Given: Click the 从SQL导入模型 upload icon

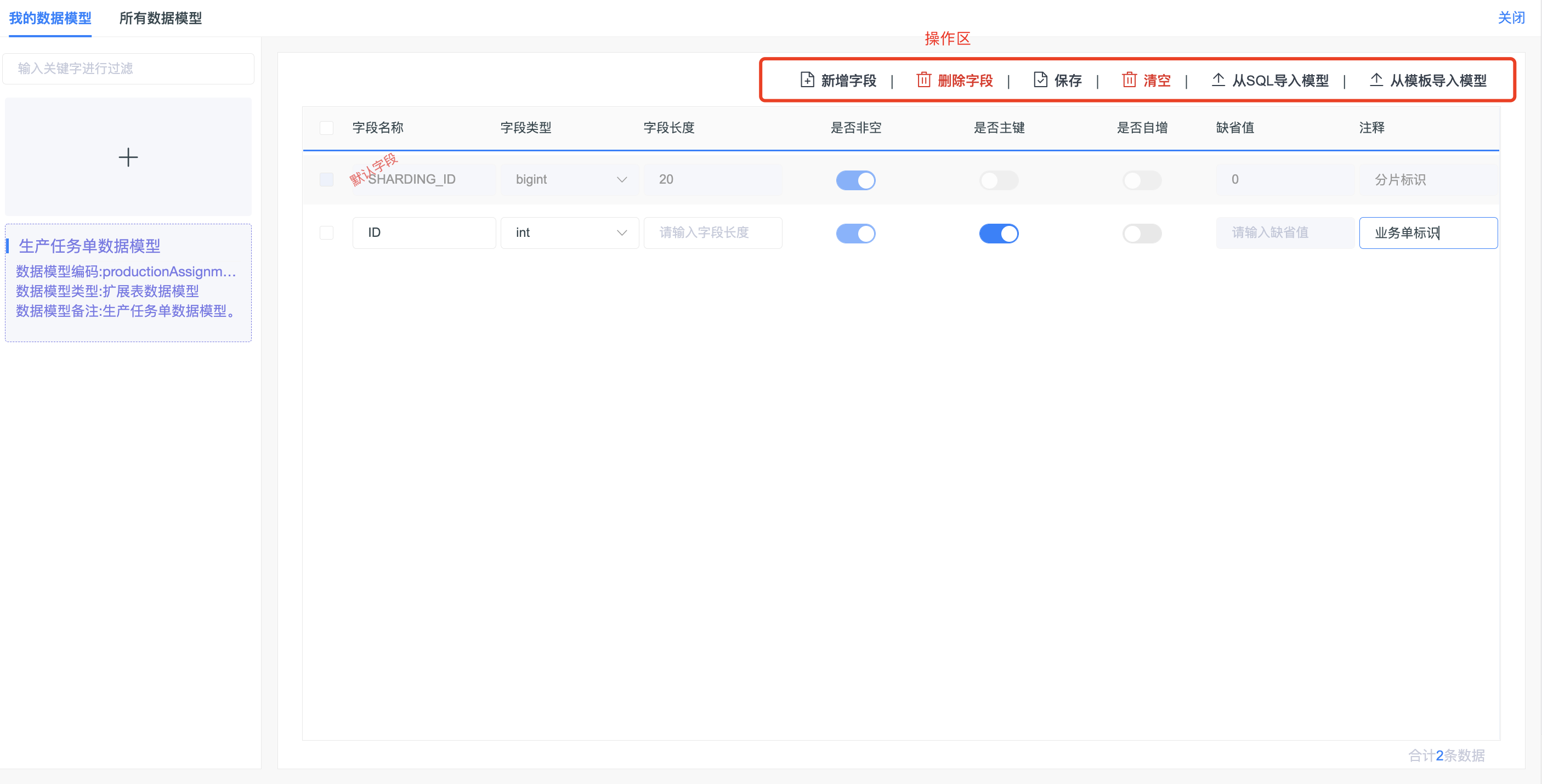Looking at the screenshot, I should (x=1218, y=79).
